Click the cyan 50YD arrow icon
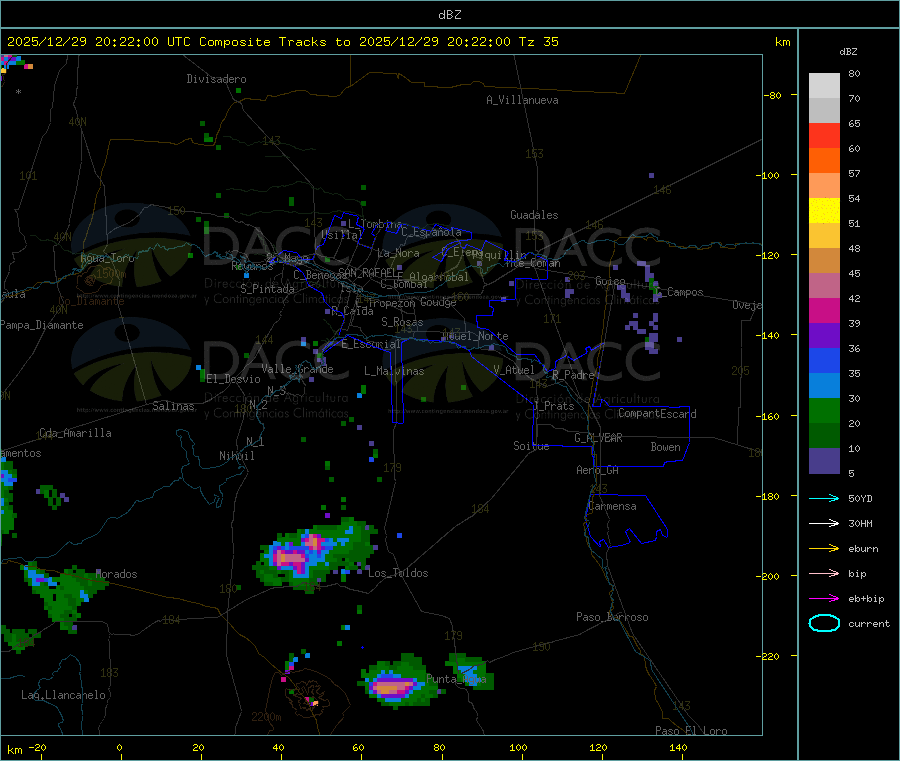The height and width of the screenshot is (761, 900). point(824,498)
